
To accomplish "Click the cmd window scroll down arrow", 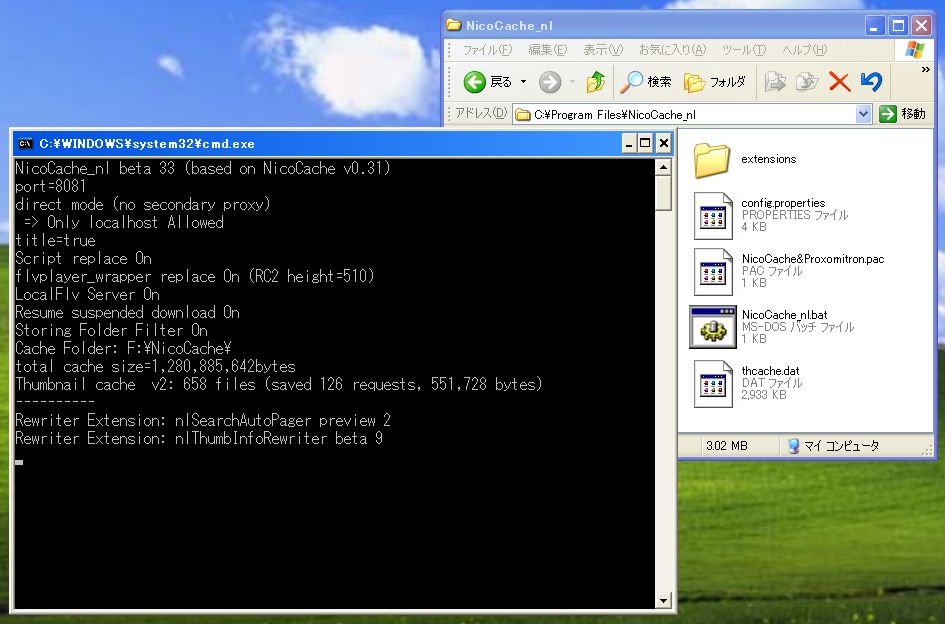I will [663, 600].
